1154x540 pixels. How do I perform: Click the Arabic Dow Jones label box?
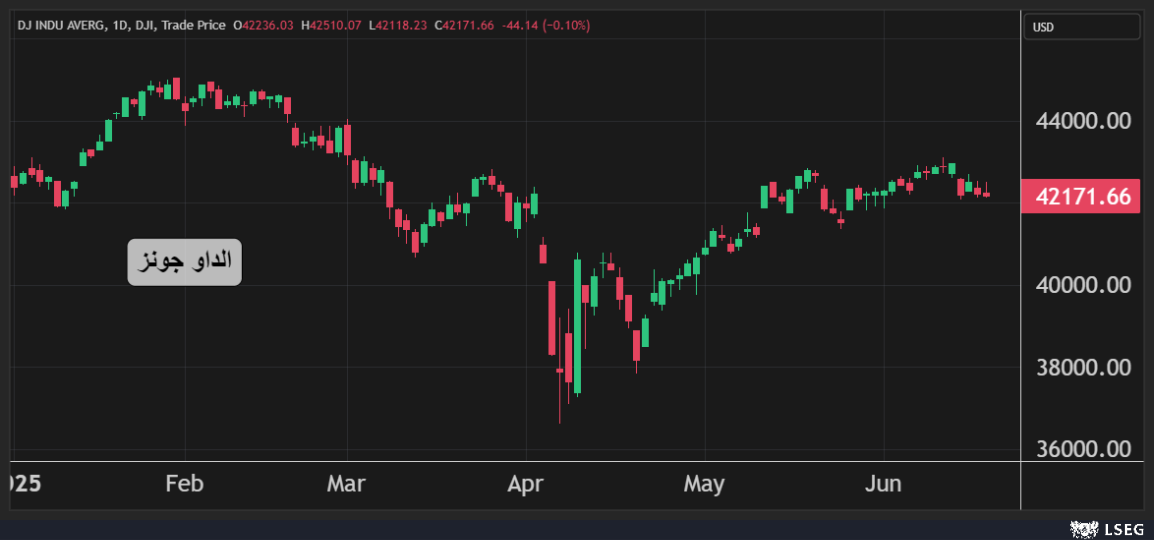pyautogui.click(x=185, y=261)
